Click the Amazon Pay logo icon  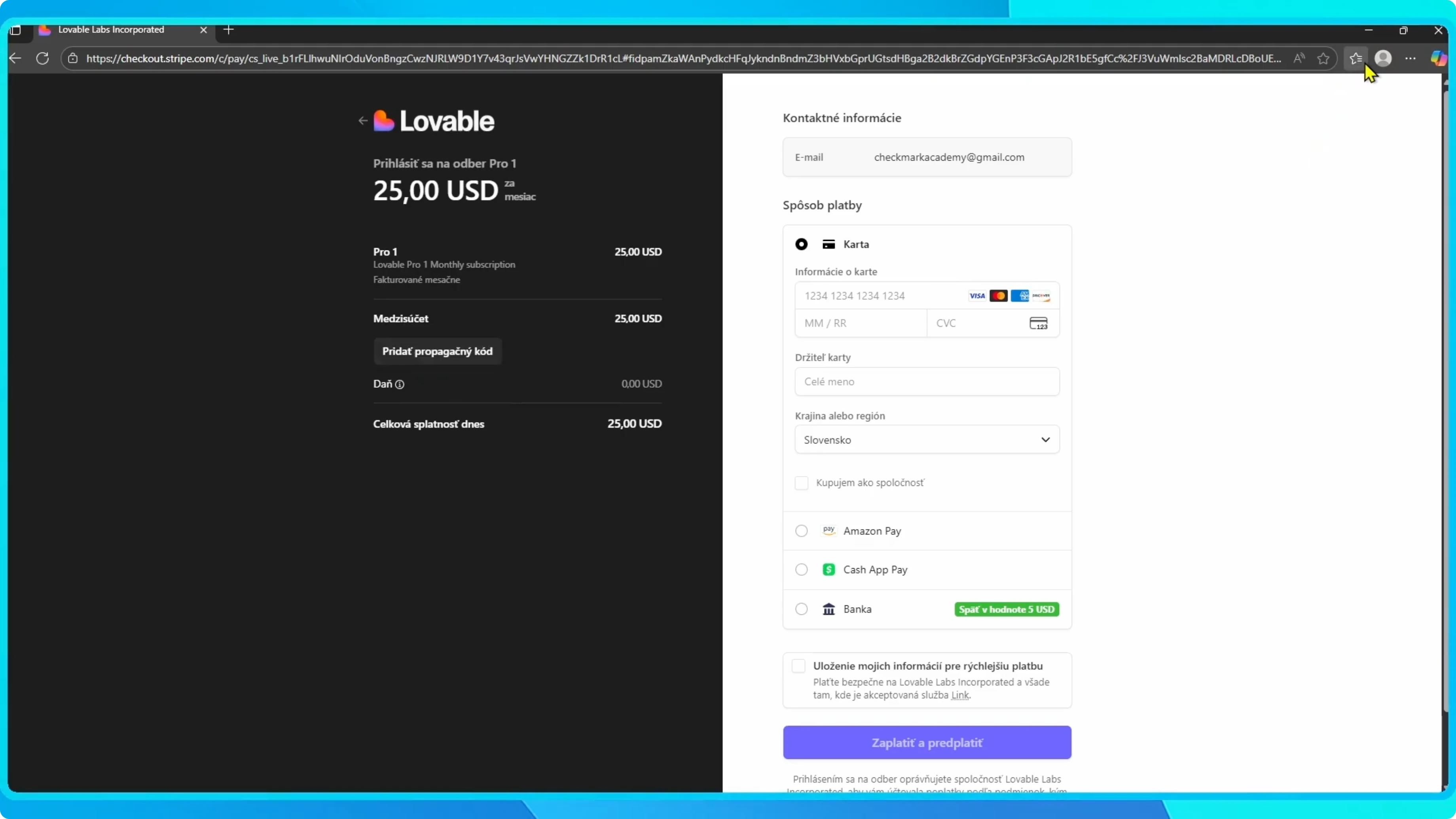(828, 531)
